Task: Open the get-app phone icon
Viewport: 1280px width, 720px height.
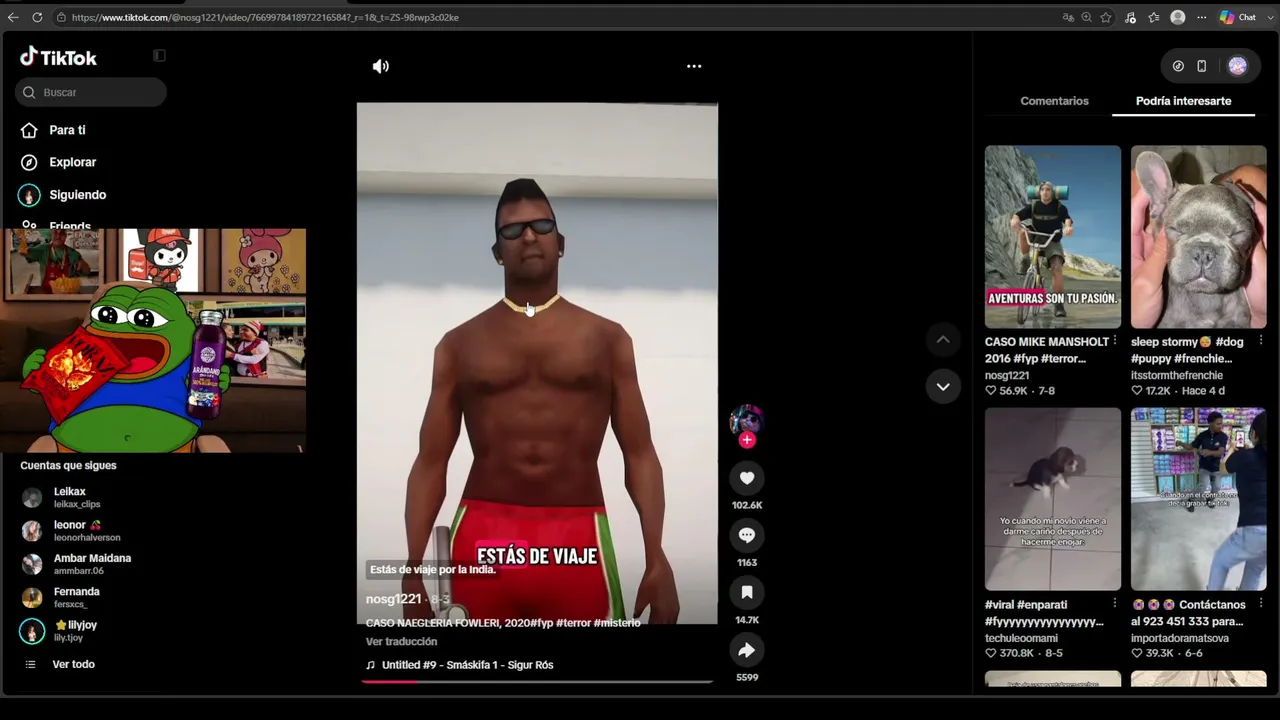Action: [1202, 66]
